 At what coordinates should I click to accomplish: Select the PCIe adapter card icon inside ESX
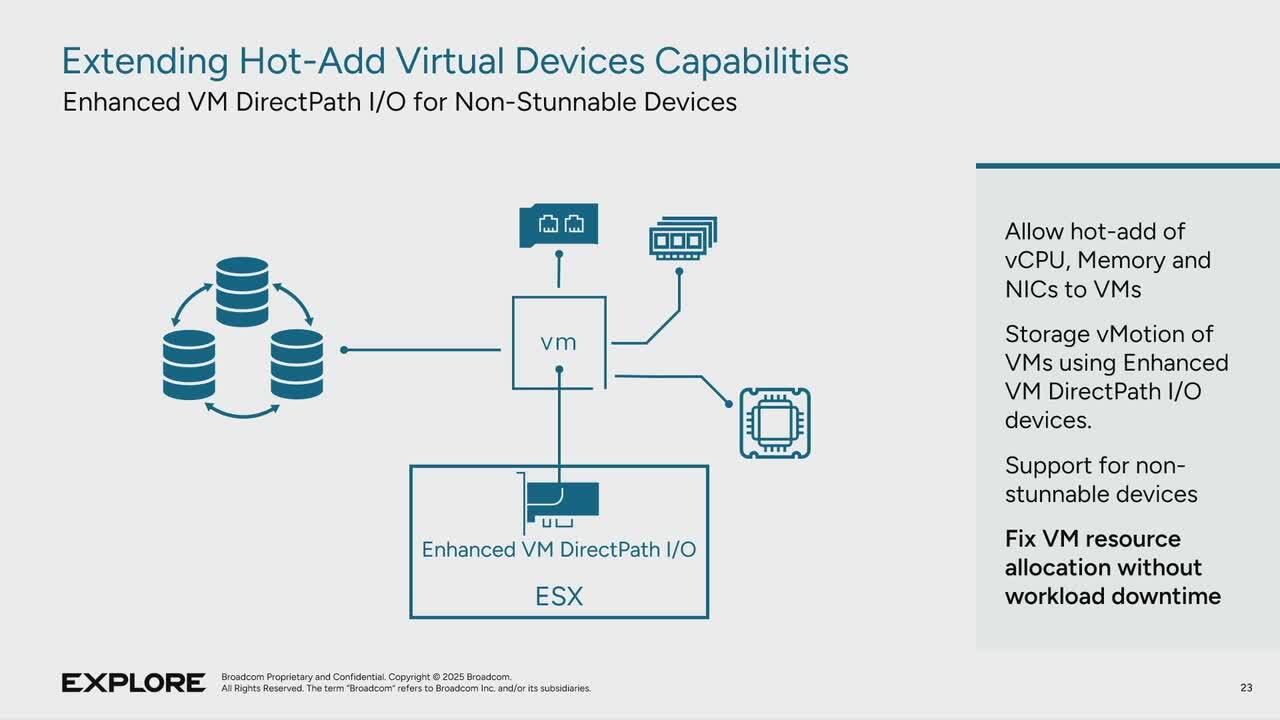tap(562, 503)
